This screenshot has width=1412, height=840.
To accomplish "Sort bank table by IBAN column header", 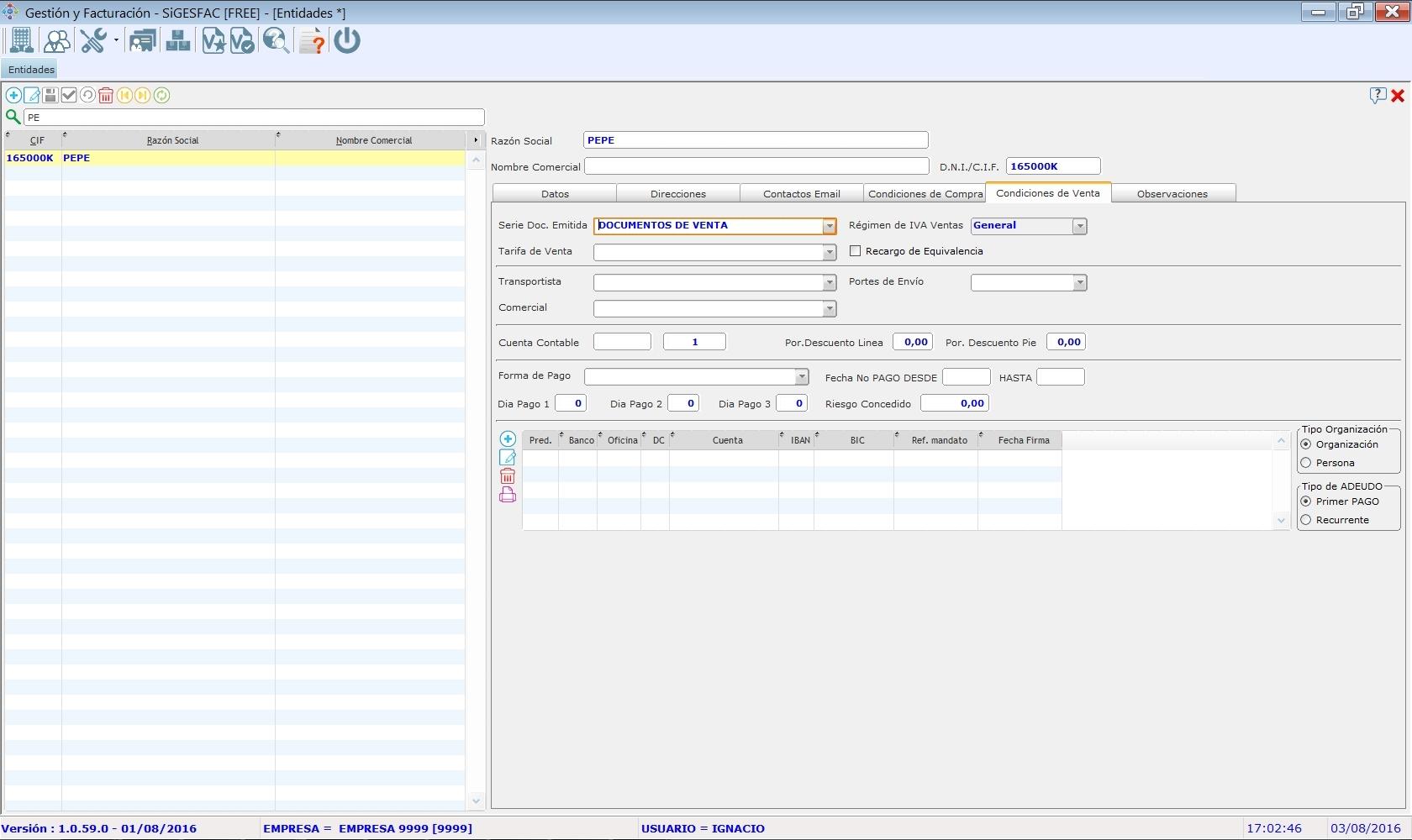I will pos(797,439).
